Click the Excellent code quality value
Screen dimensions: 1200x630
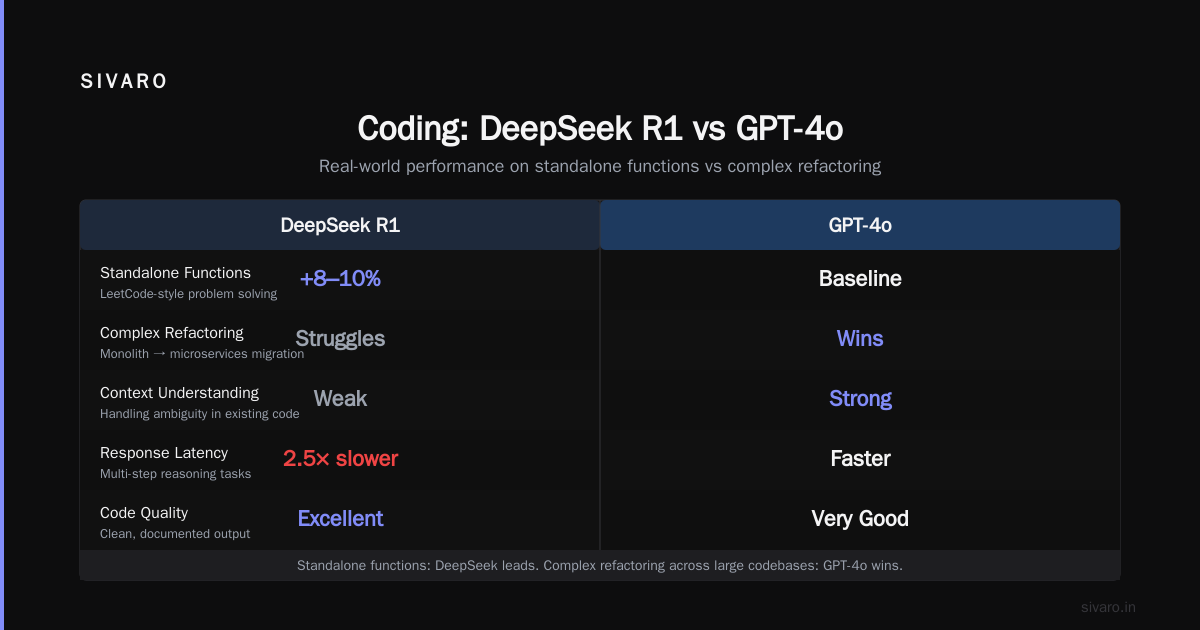pos(340,519)
